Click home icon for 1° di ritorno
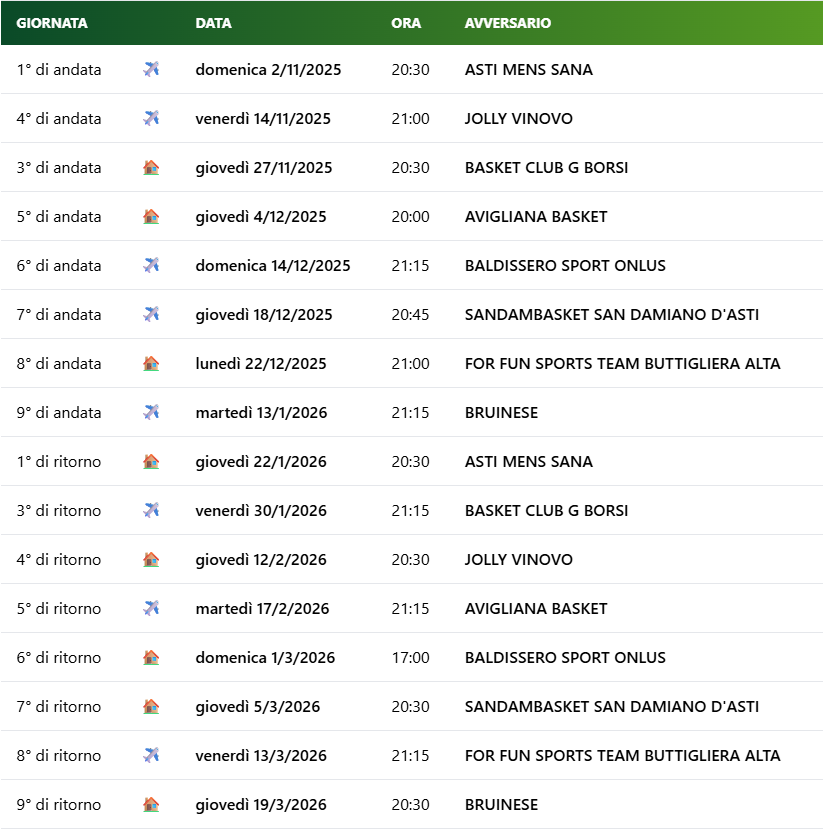This screenshot has height=829, width=823. tap(151, 462)
